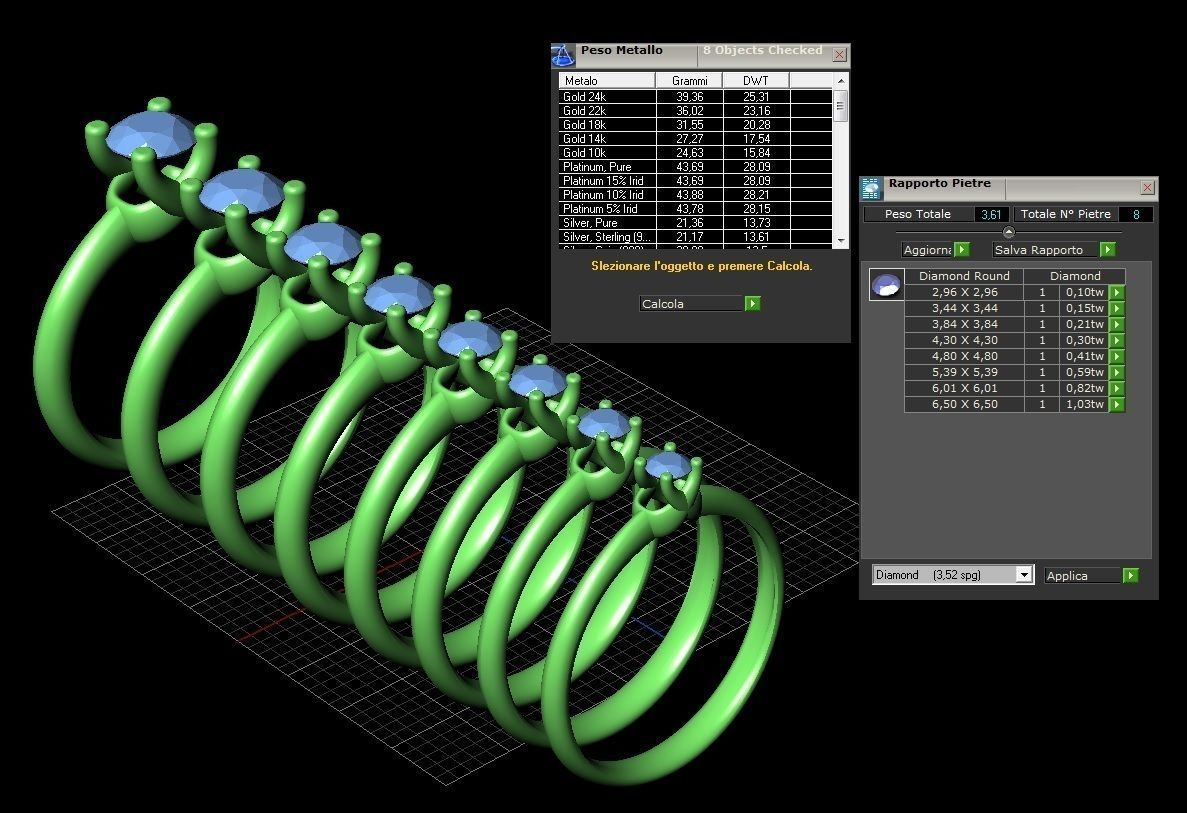Select the Platinum 5% Irid row
This screenshot has height=813, width=1187.
[696, 209]
